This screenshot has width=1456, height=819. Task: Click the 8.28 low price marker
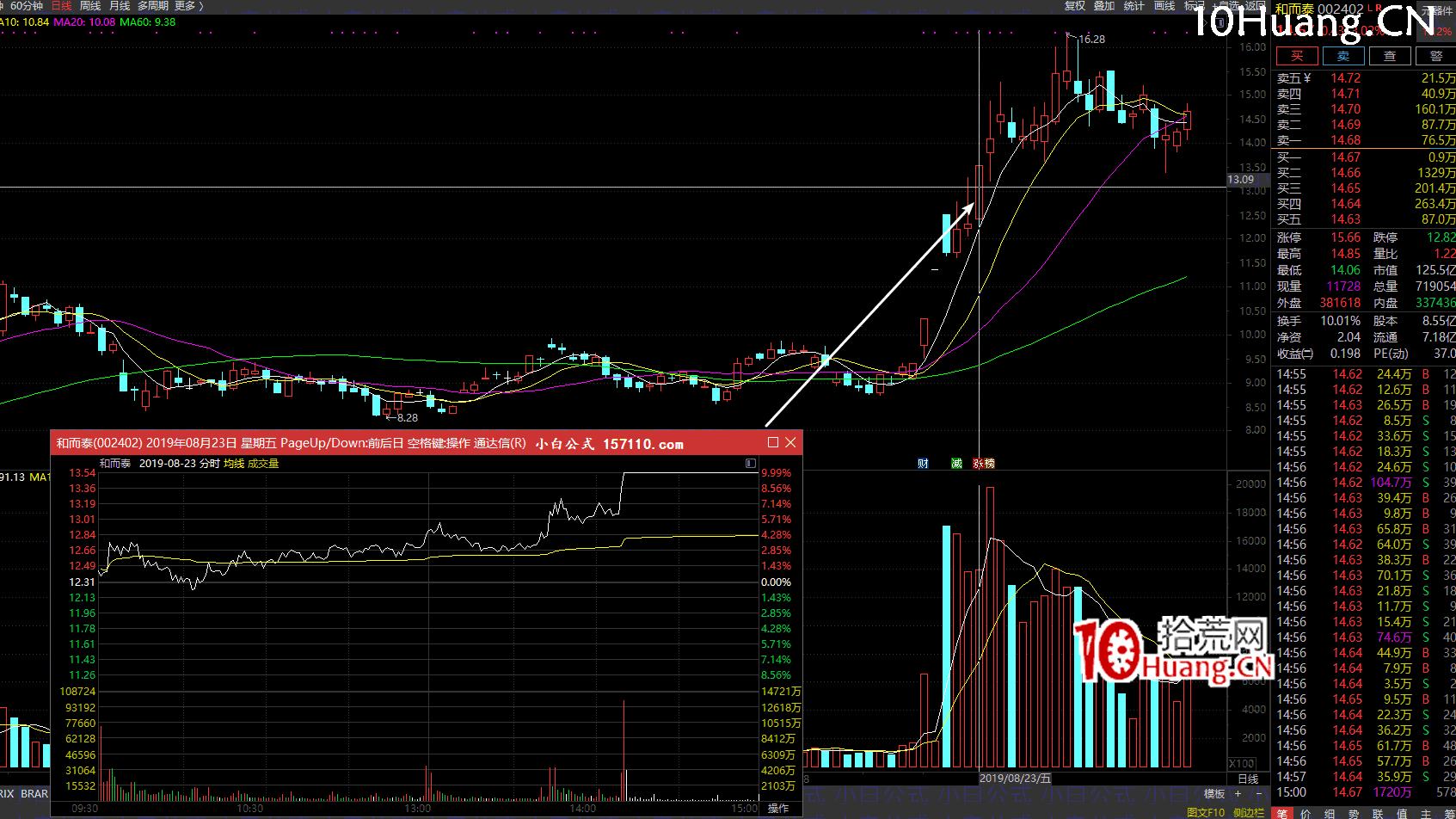(x=408, y=418)
